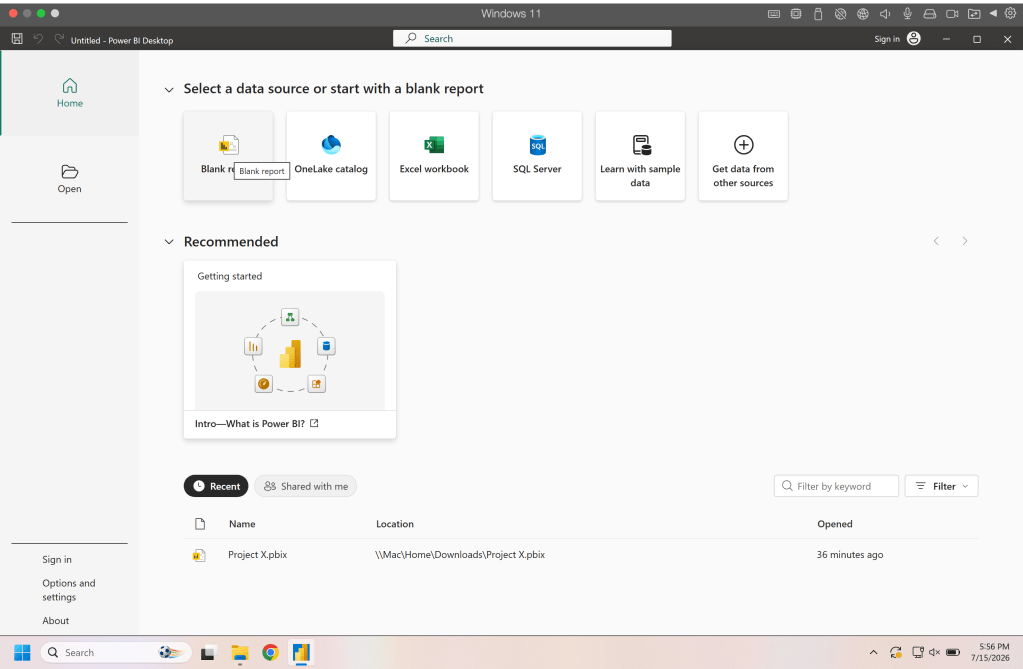Click the Filter by keyword field
The height and width of the screenshot is (669, 1023).
836,486
